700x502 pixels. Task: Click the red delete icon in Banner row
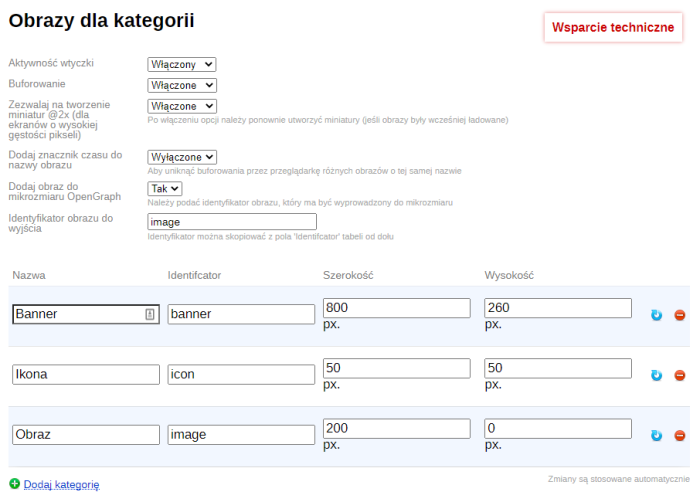click(x=680, y=315)
